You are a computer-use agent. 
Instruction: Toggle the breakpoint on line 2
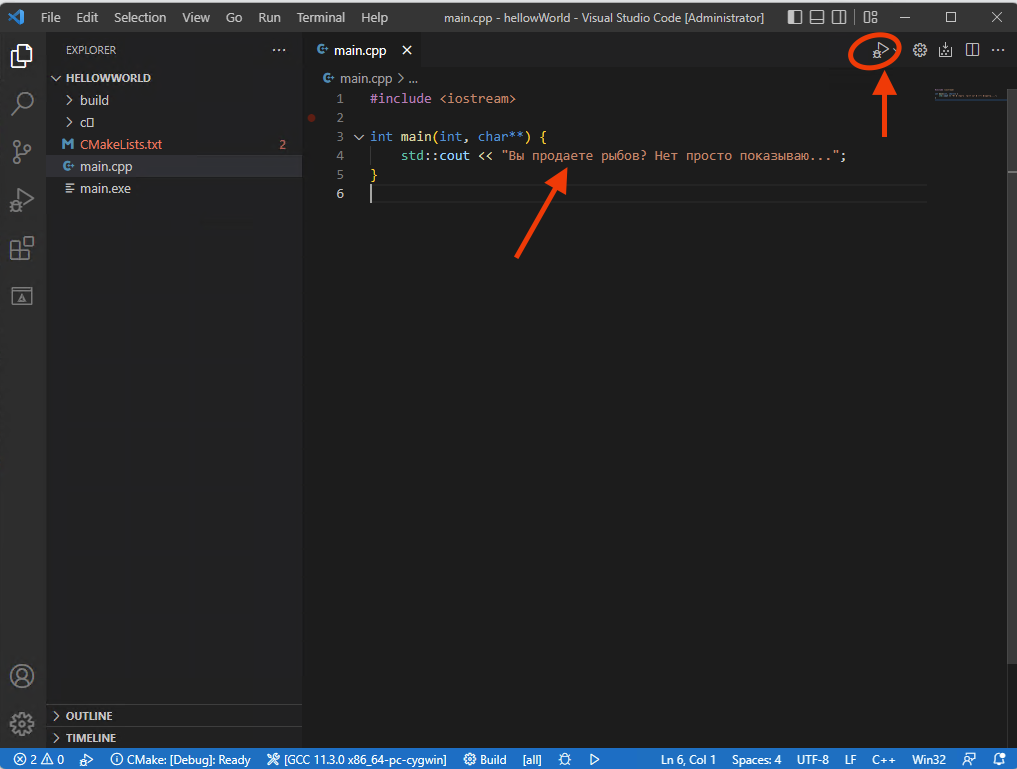click(311, 117)
